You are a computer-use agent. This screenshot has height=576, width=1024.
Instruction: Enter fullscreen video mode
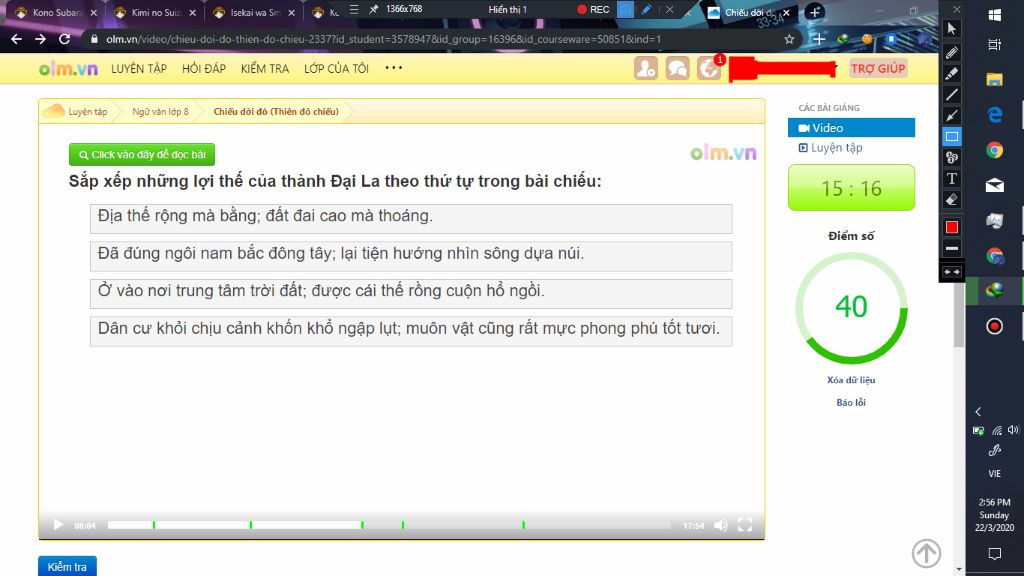tap(744, 524)
